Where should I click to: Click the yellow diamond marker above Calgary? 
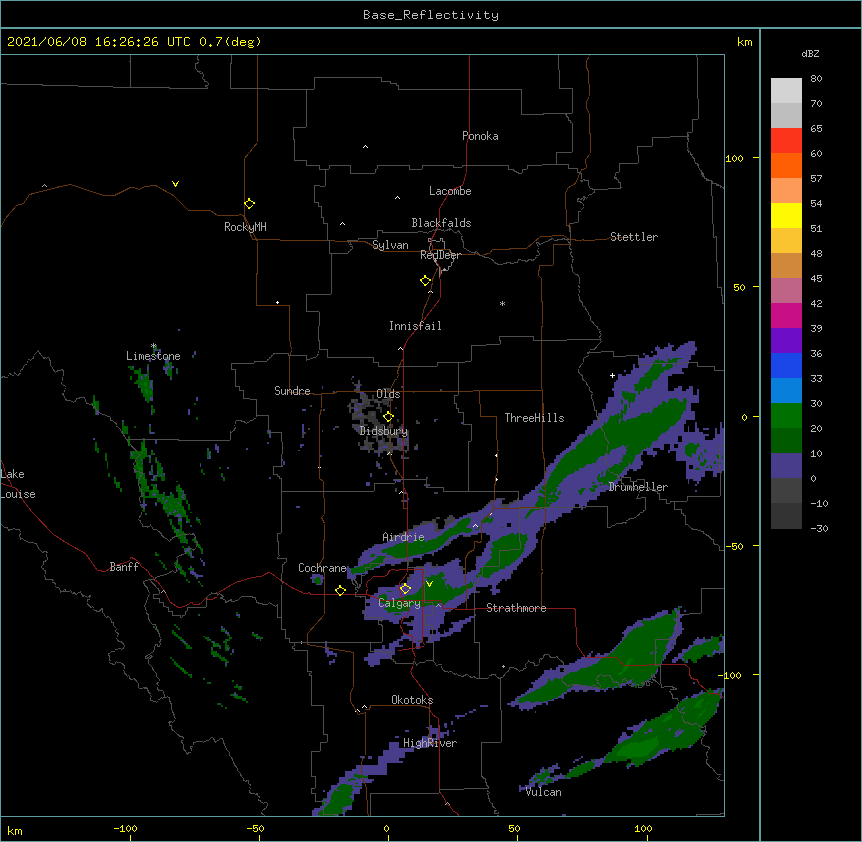point(405,589)
